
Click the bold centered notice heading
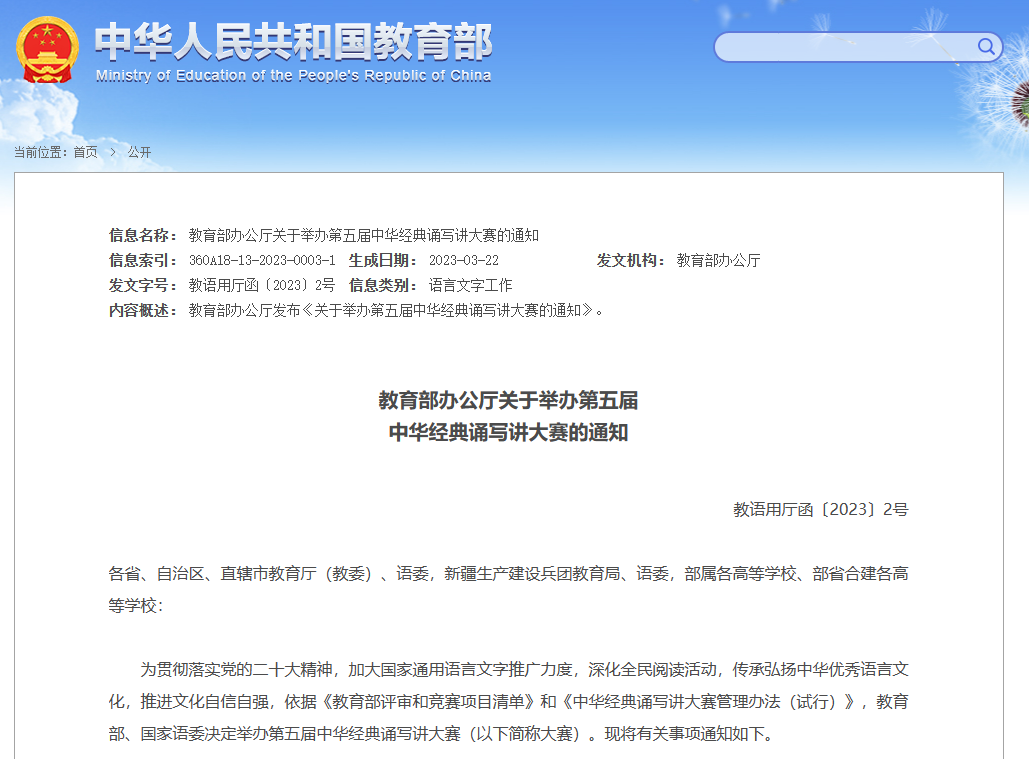[508, 417]
